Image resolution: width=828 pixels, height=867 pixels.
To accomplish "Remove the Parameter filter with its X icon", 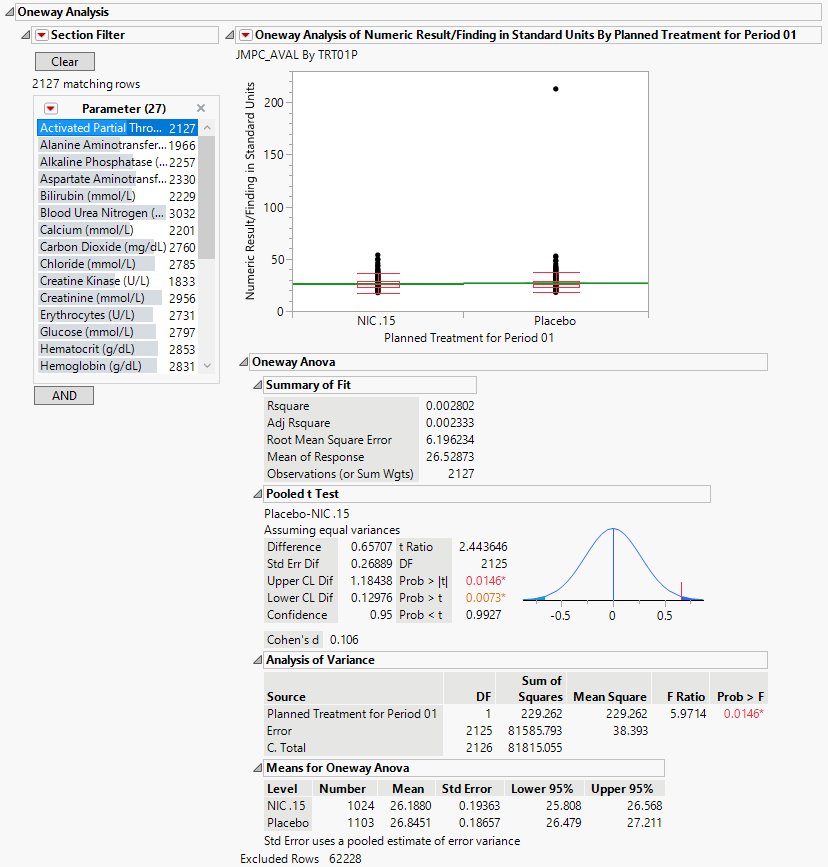I will pyautogui.click(x=201, y=108).
